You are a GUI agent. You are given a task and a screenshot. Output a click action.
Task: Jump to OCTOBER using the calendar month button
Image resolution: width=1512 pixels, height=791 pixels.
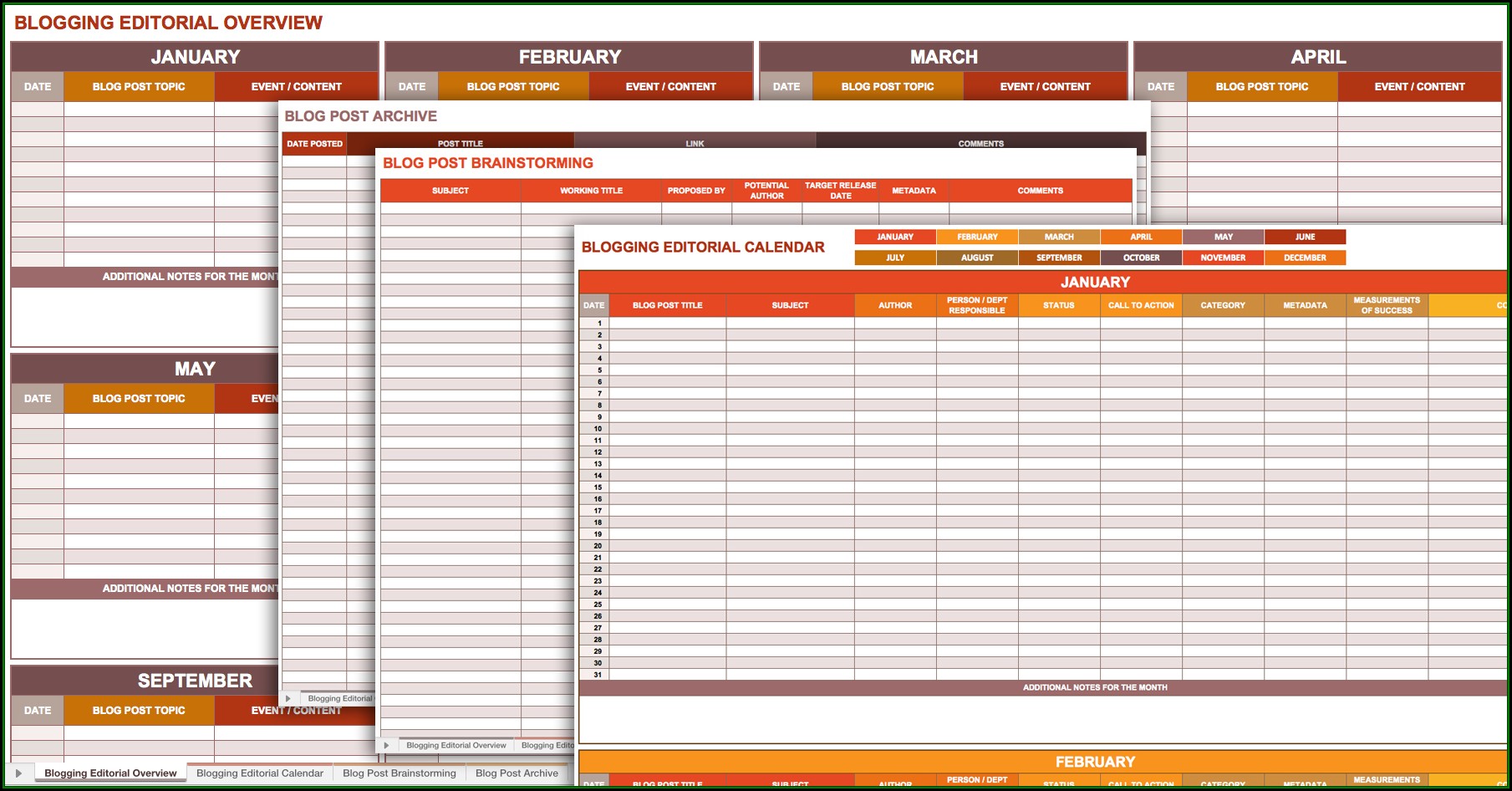pos(1141,258)
